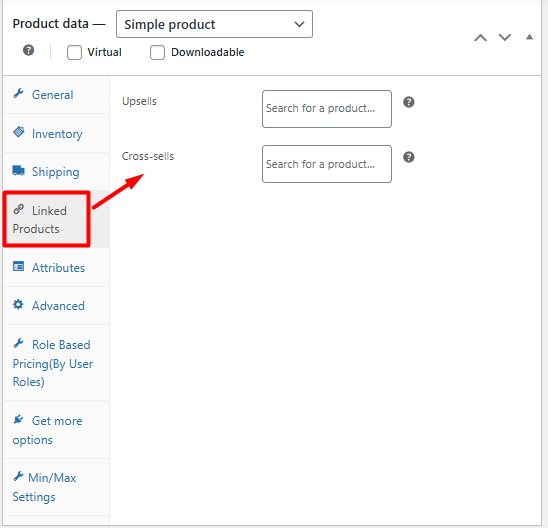
Task: Move Product data panel down
Action: point(505,37)
